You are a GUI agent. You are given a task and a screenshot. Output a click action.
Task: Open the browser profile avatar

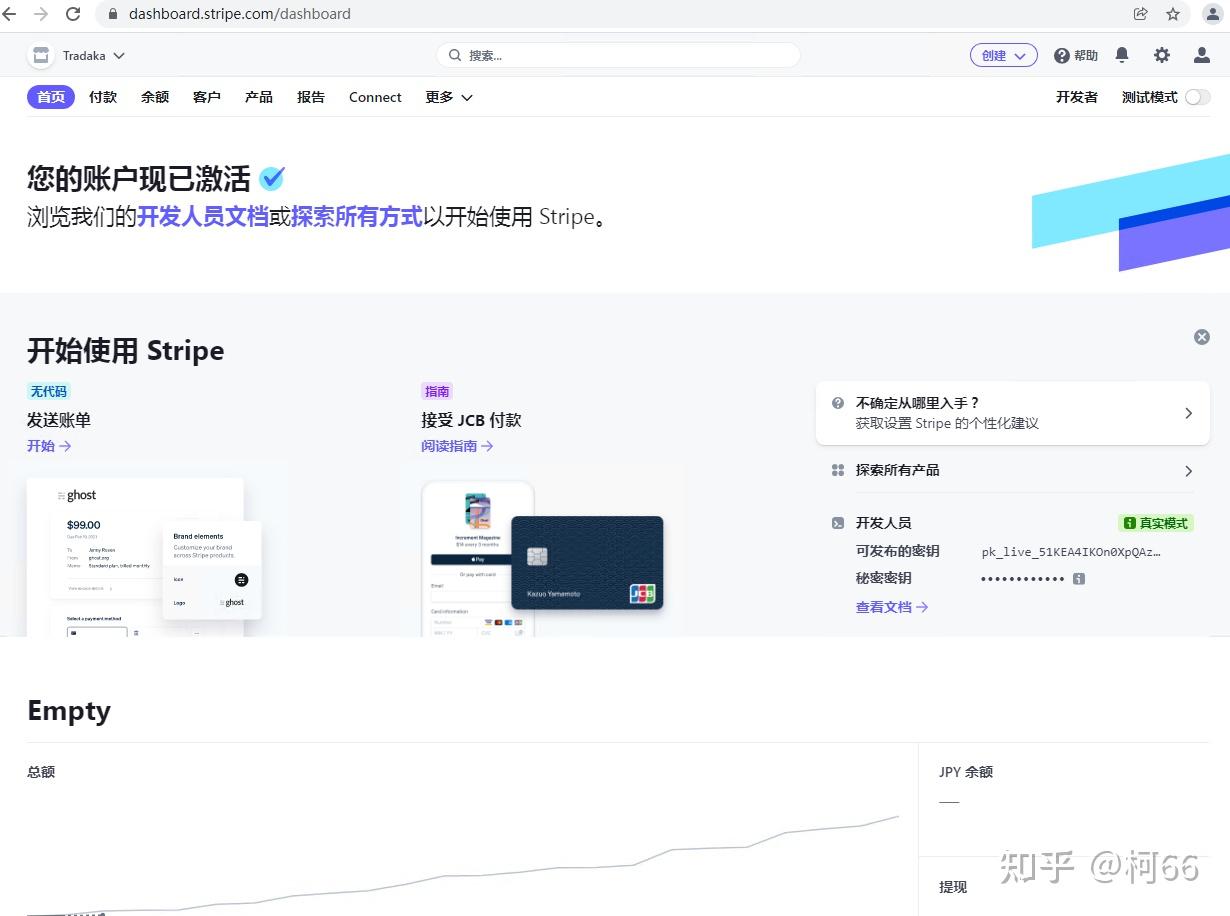(1212, 14)
